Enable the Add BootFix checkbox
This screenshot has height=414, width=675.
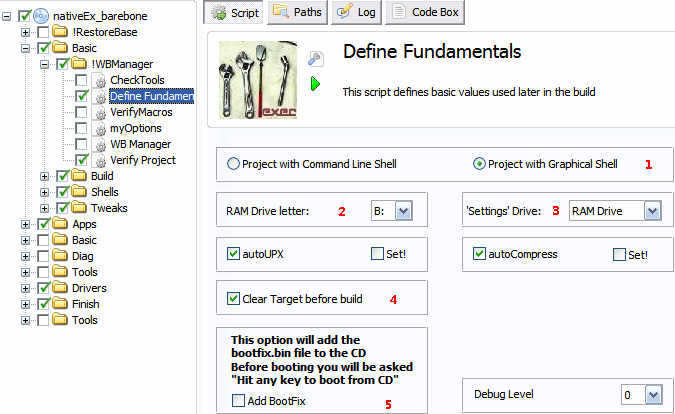click(238, 401)
